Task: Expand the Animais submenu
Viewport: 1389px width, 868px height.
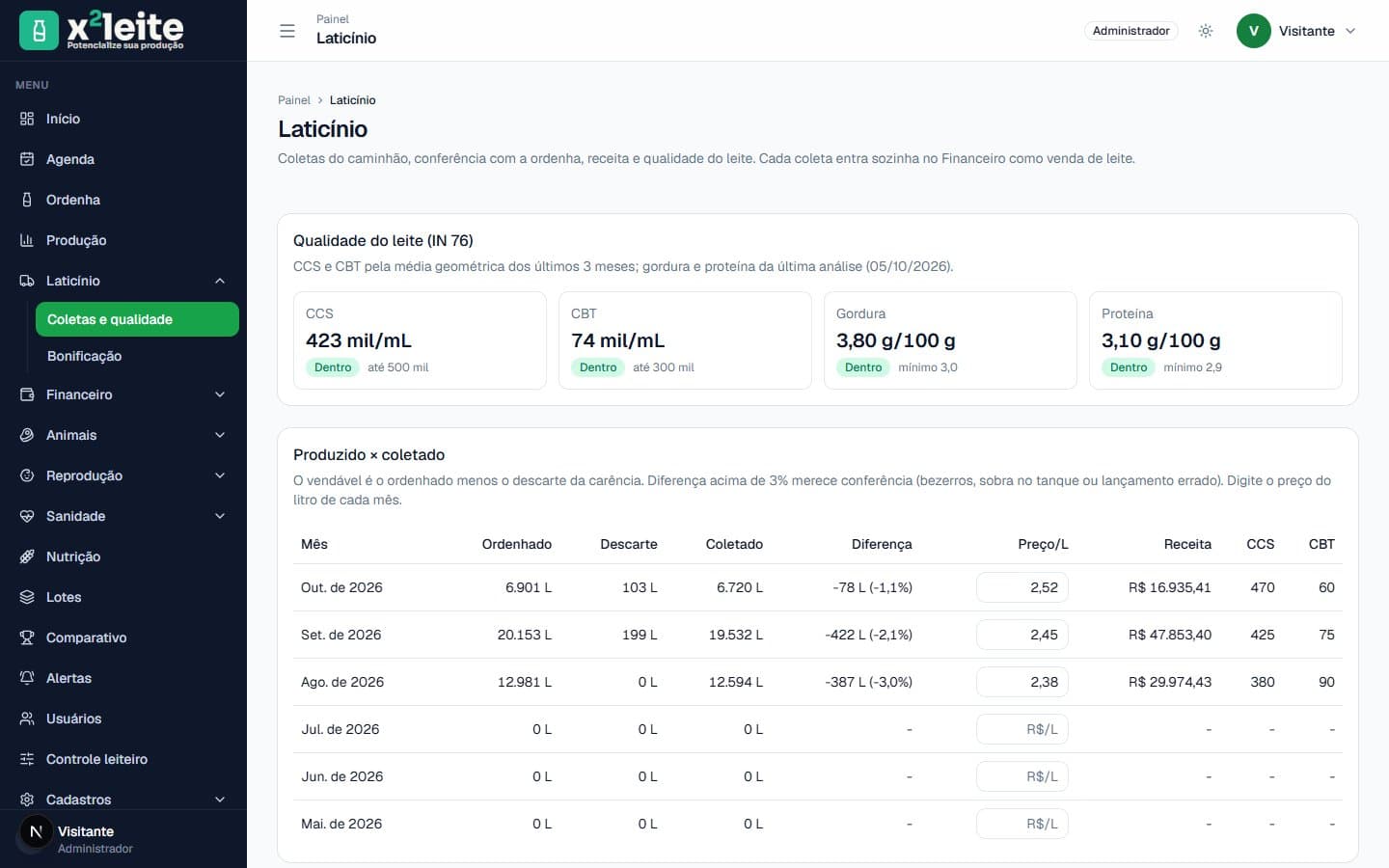Action: 220,435
